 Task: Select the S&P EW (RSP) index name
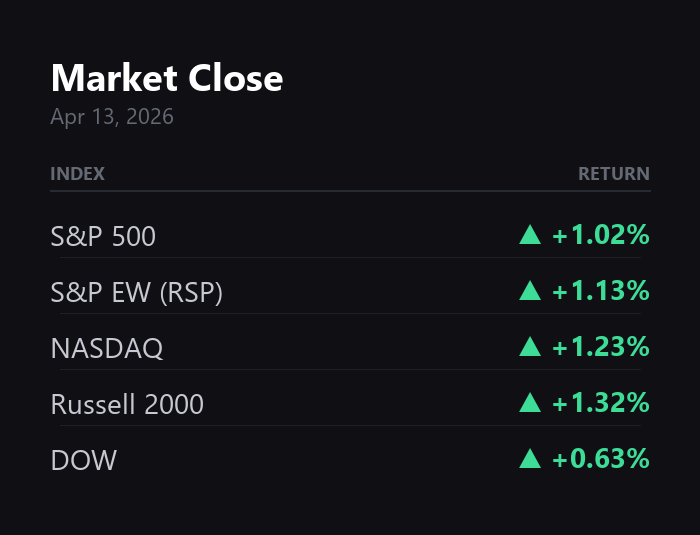click(x=136, y=292)
